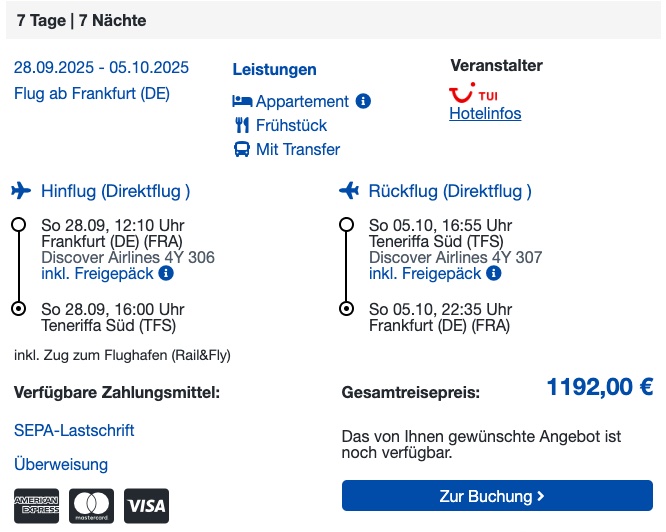The width and height of the screenshot is (666, 532).
Task: Select the American Express card logo
Action: click(x=37, y=506)
